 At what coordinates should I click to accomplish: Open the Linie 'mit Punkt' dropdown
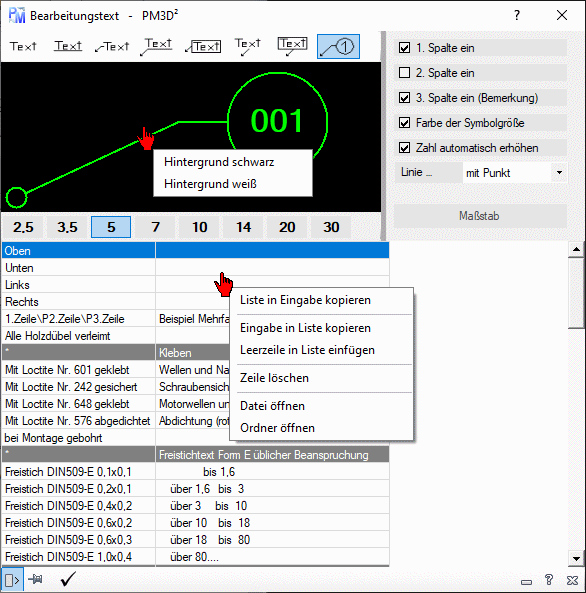coord(514,173)
